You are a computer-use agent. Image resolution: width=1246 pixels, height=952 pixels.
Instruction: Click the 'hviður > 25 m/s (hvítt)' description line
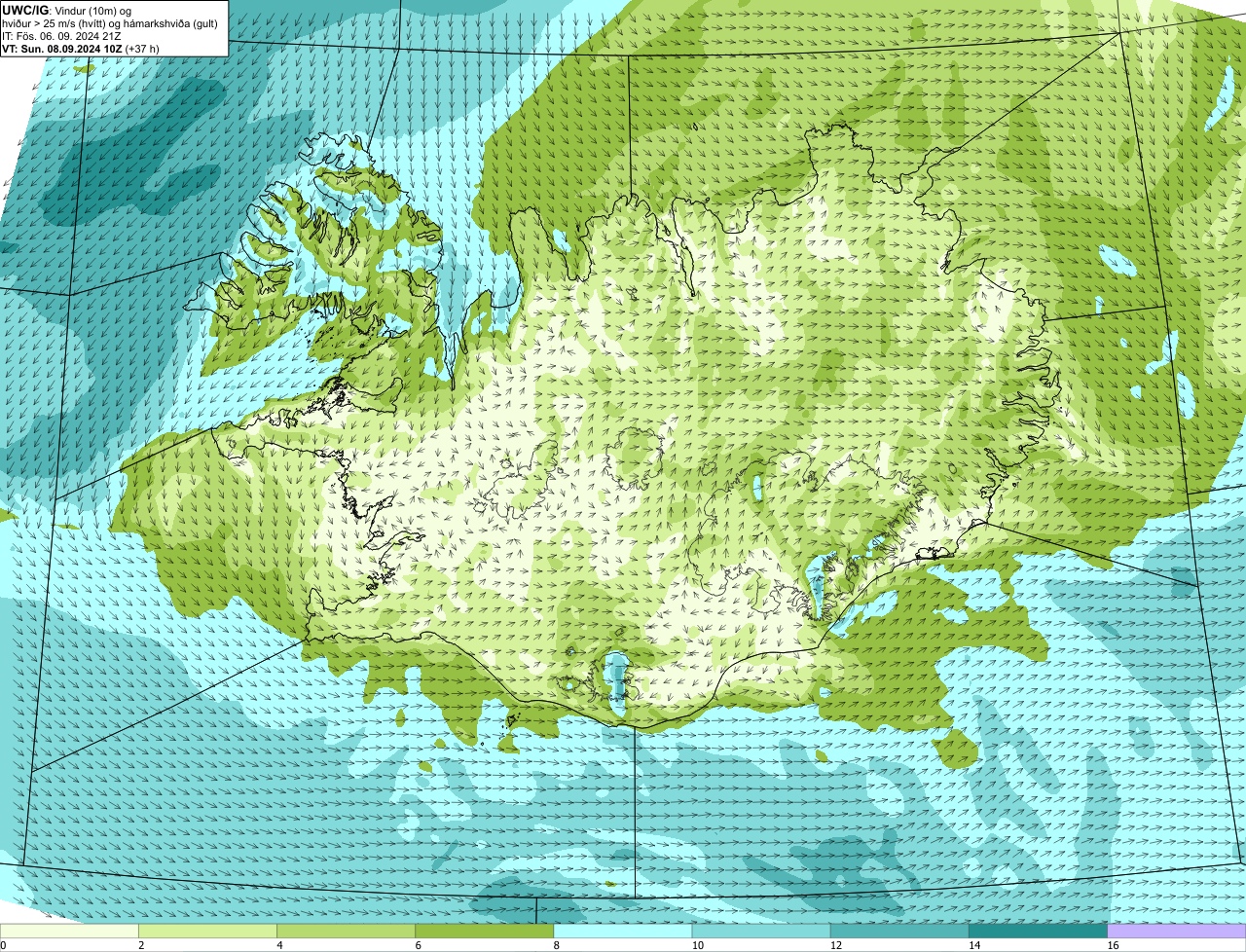(110, 23)
